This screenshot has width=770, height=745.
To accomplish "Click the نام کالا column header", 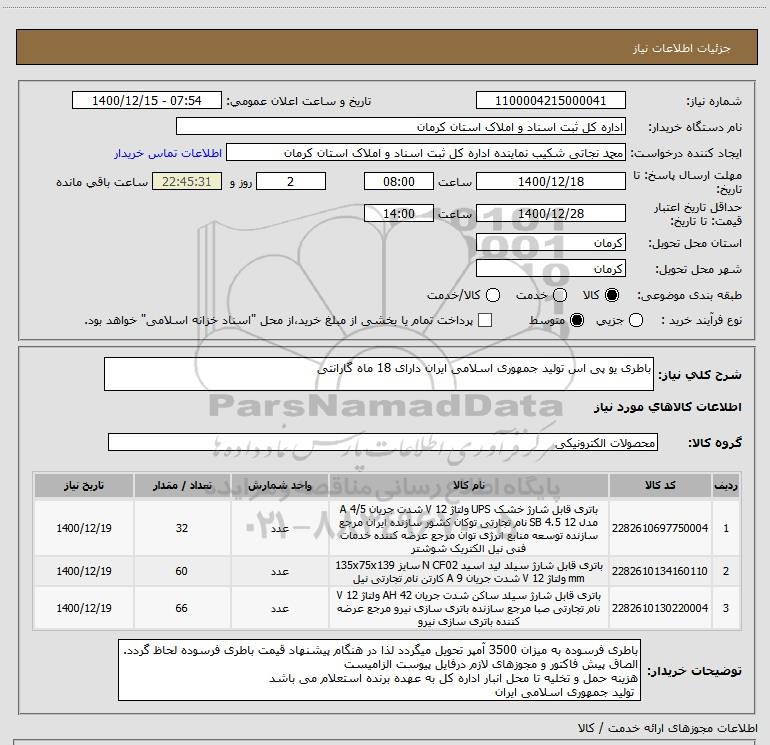I will tap(468, 486).
